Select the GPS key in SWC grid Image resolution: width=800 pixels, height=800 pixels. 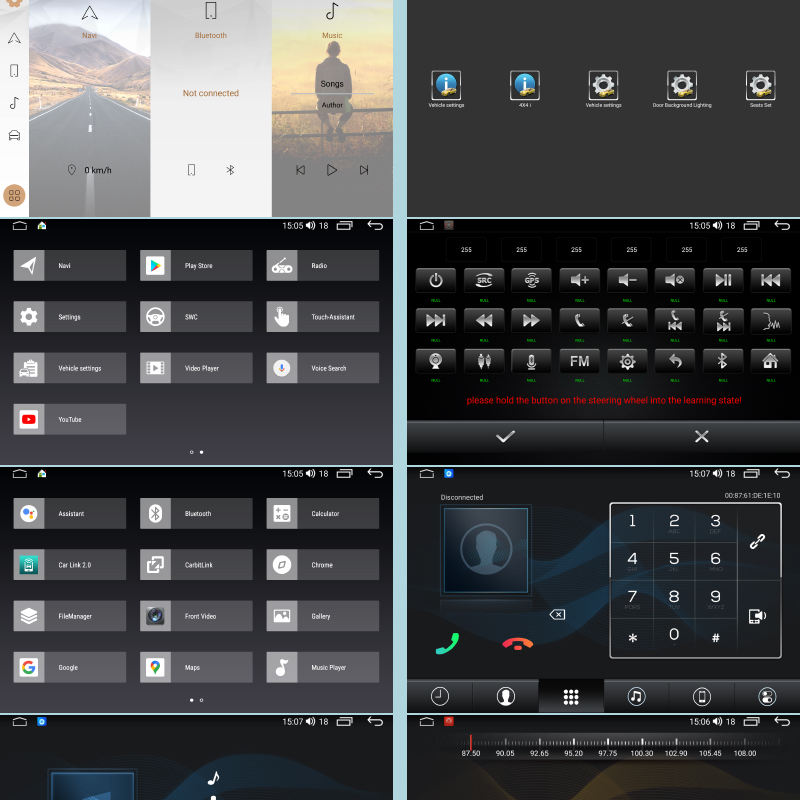531,280
